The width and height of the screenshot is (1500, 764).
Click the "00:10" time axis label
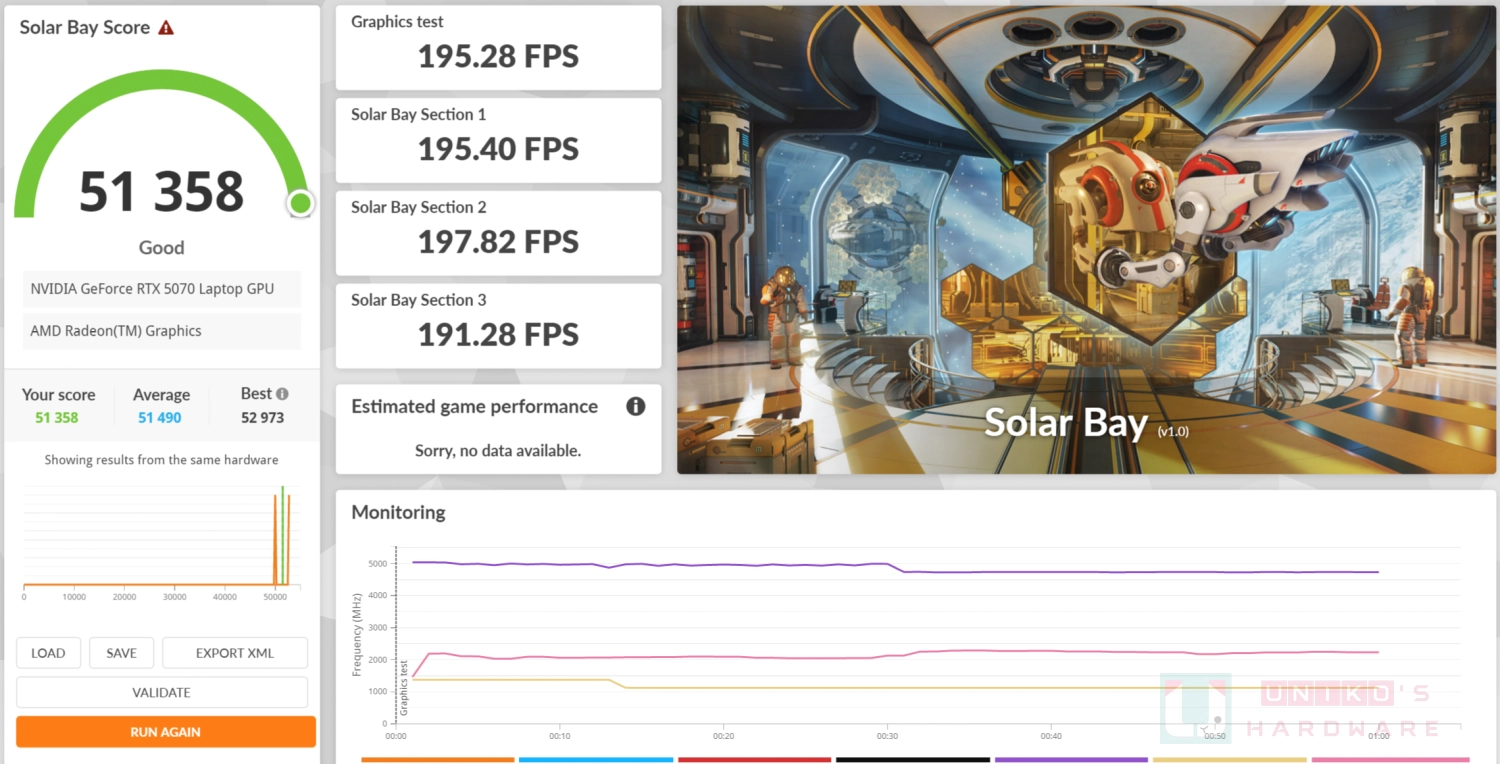point(560,736)
